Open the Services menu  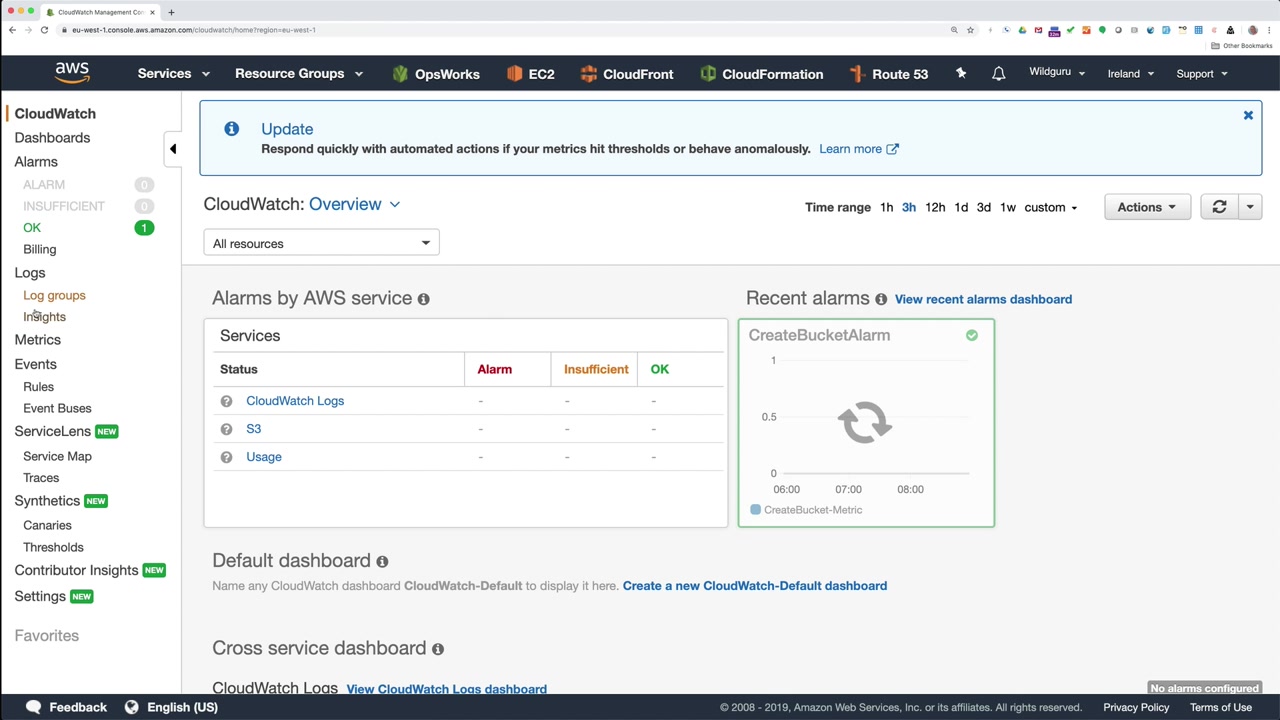coord(173,74)
